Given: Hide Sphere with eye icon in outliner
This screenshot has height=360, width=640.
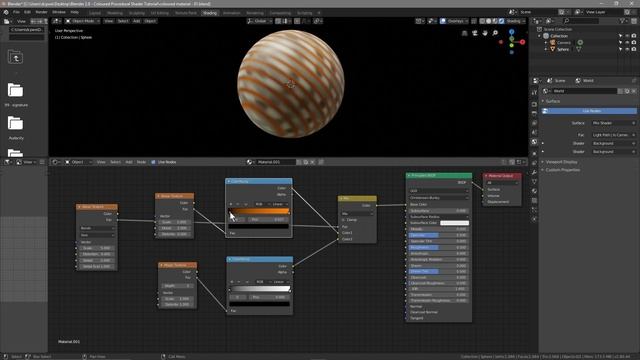Looking at the screenshot, I should tap(627, 49).
